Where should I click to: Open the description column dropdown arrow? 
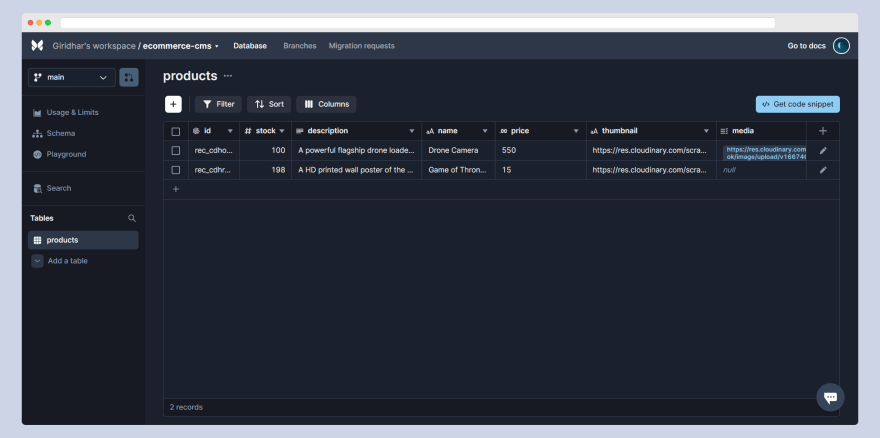tap(412, 131)
